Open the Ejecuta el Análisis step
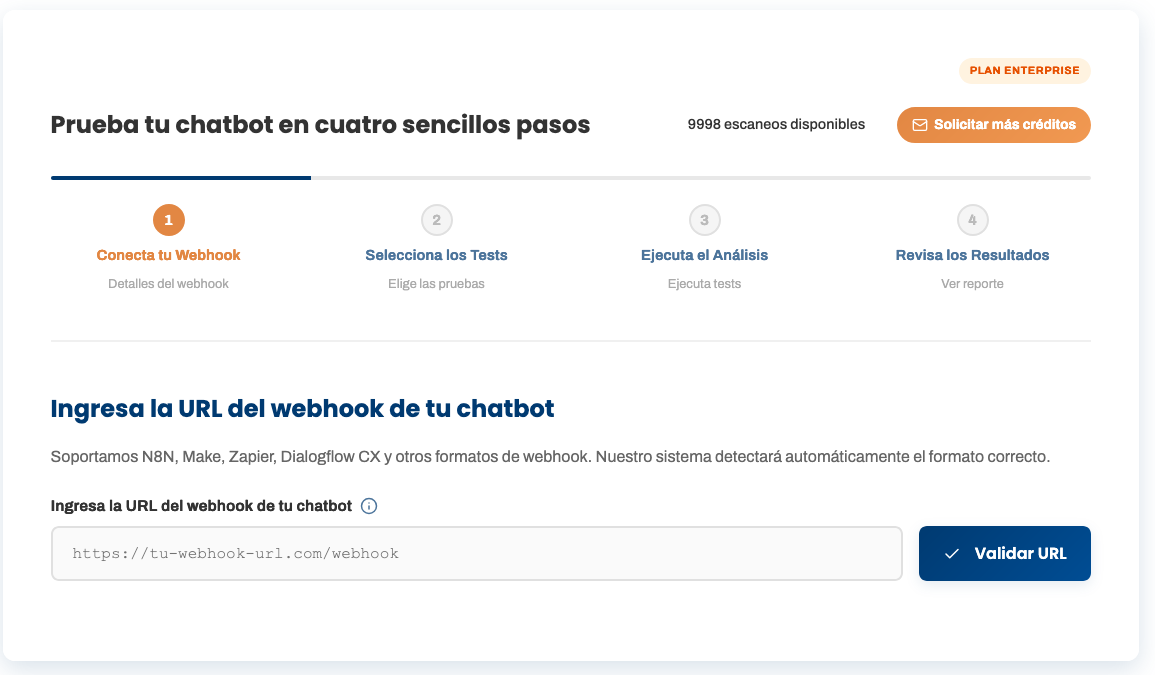Image resolution: width=1155 pixels, height=675 pixels. (704, 255)
